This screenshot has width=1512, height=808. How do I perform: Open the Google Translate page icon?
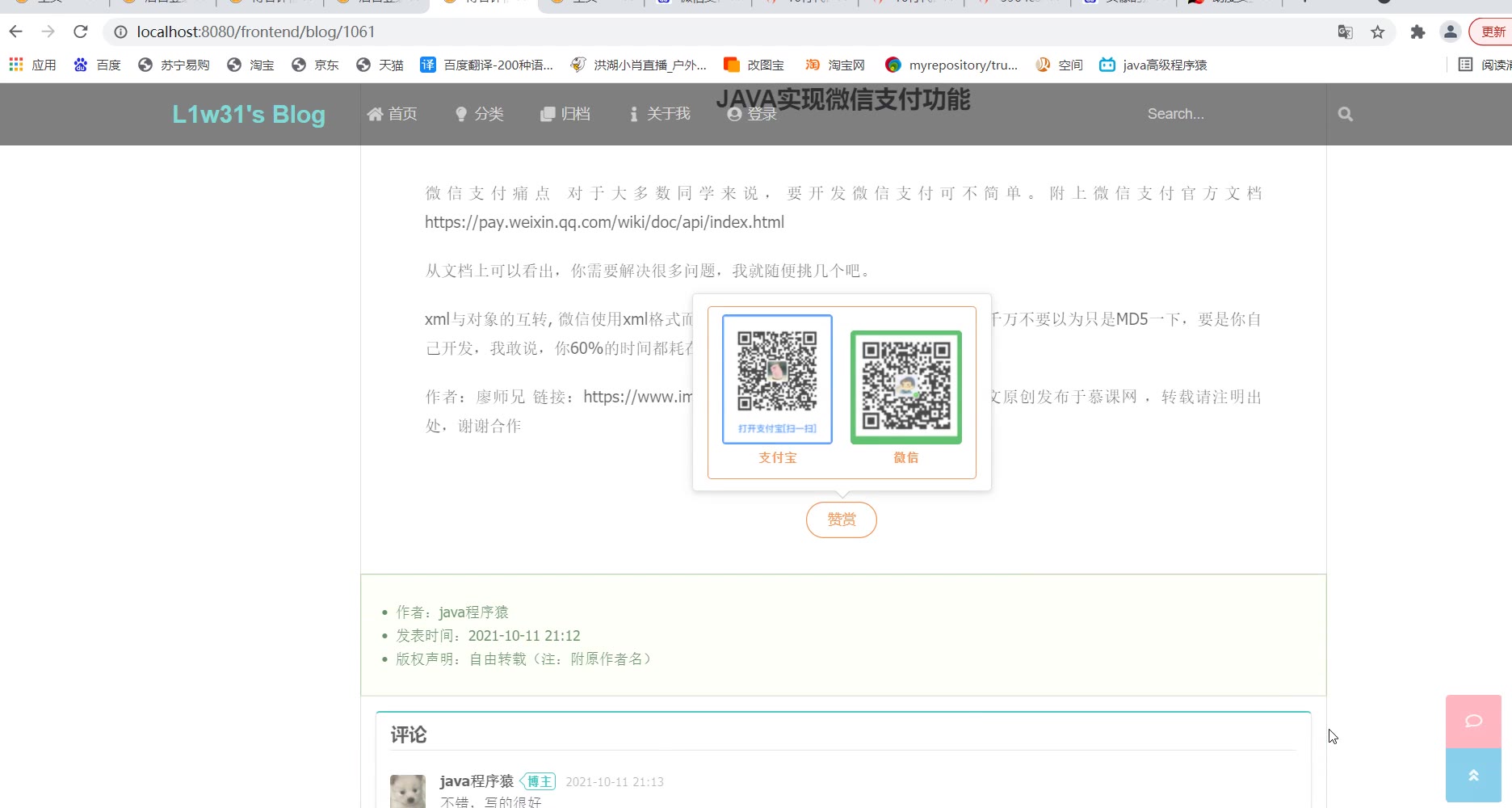1345,32
